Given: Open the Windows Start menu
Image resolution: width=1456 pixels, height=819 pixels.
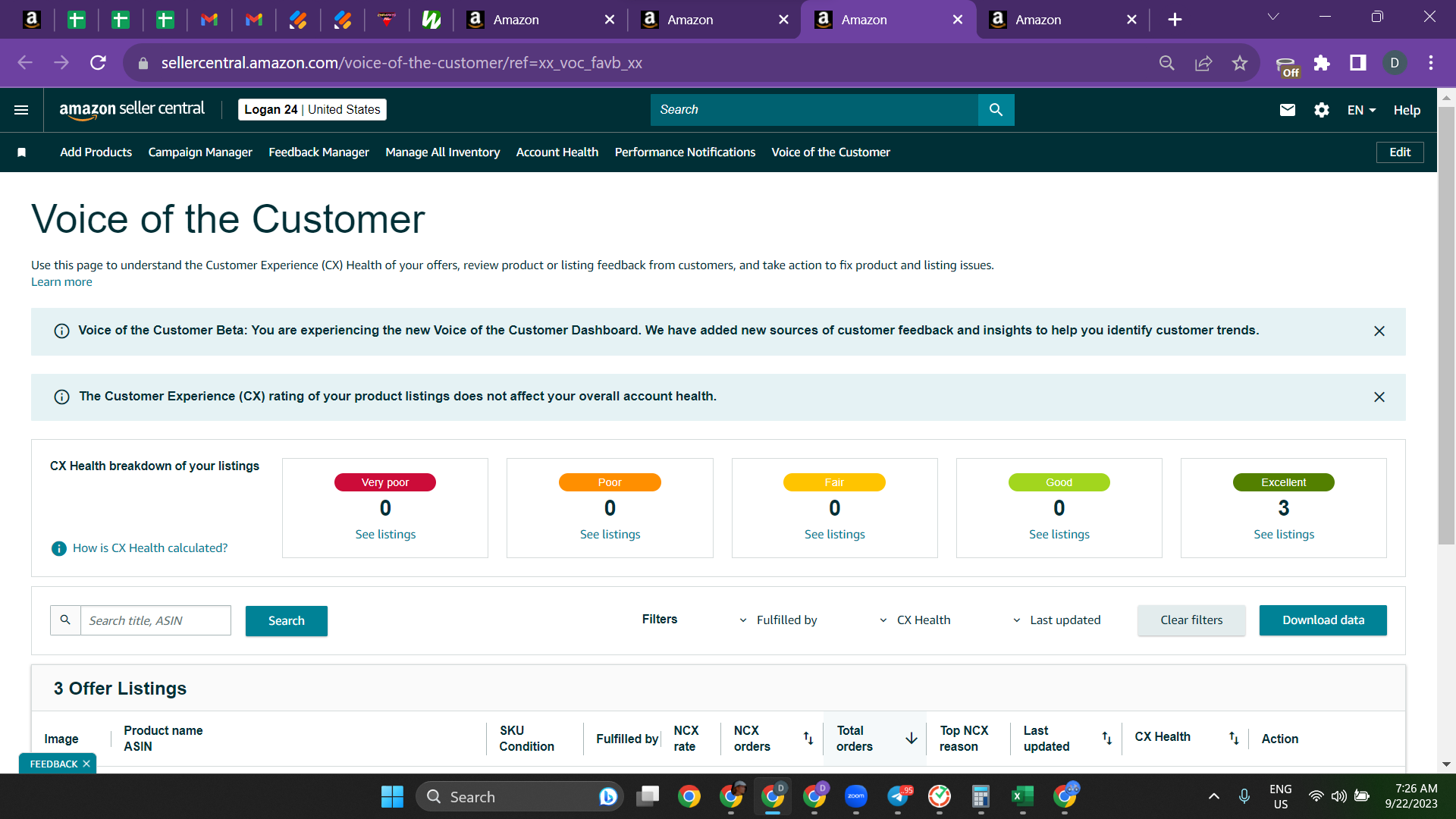Looking at the screenshot, I should (x=392, y=796).
